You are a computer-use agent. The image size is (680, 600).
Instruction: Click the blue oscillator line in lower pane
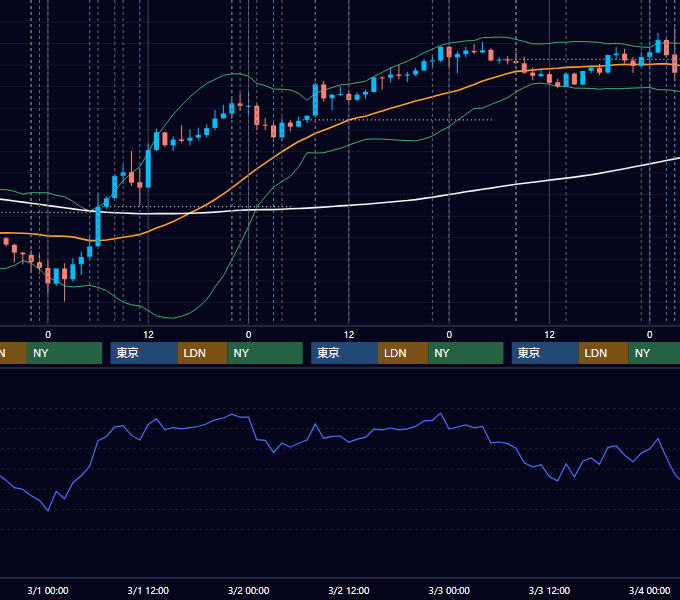[347, 441]
